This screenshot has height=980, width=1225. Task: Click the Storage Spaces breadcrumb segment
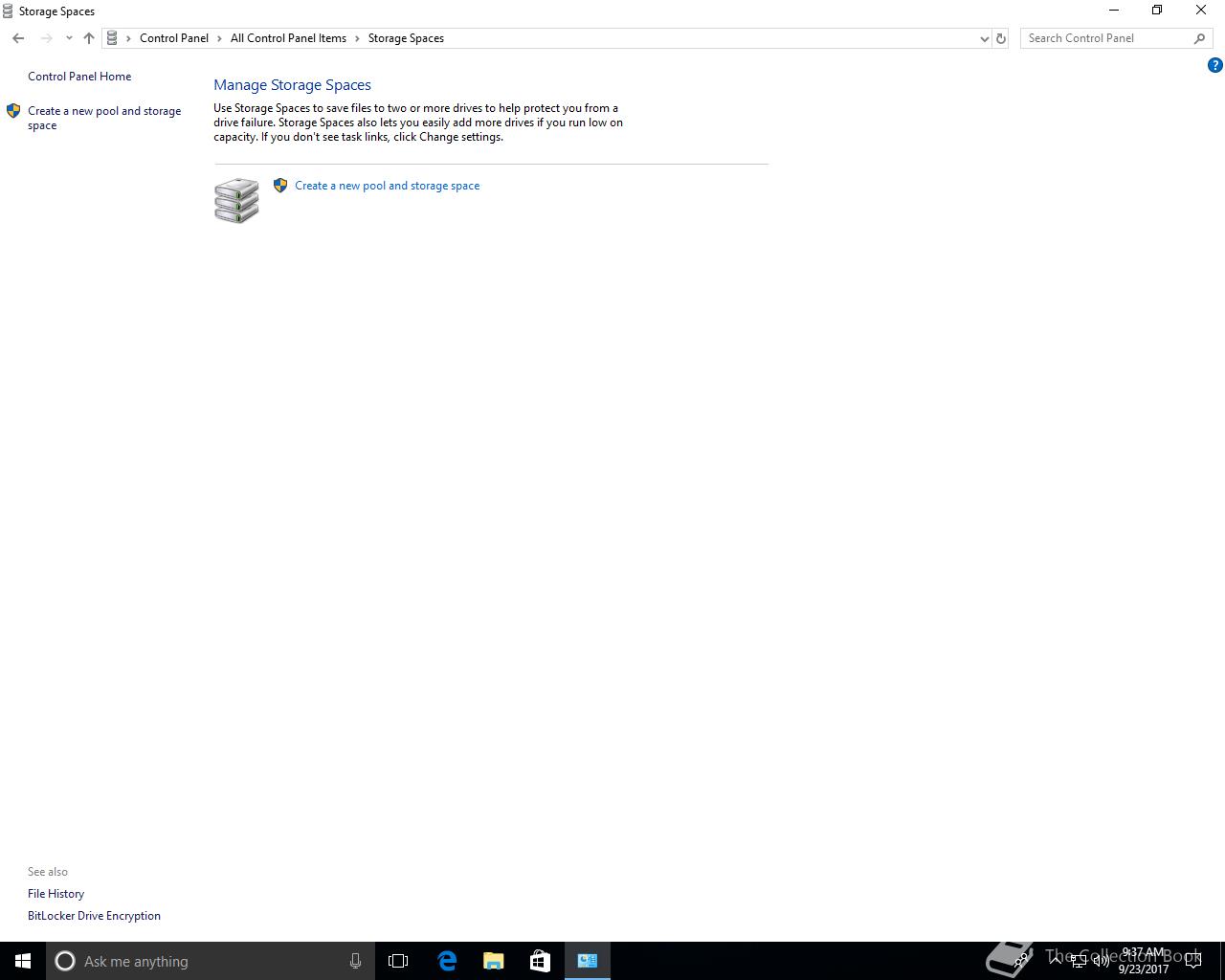tap(406, 38)
